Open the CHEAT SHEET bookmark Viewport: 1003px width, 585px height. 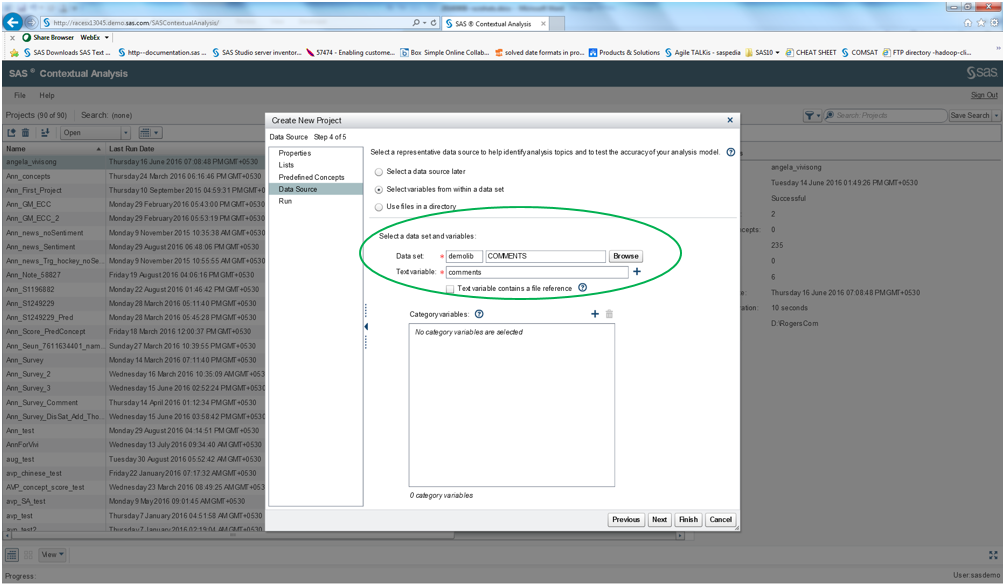[810, 52]
